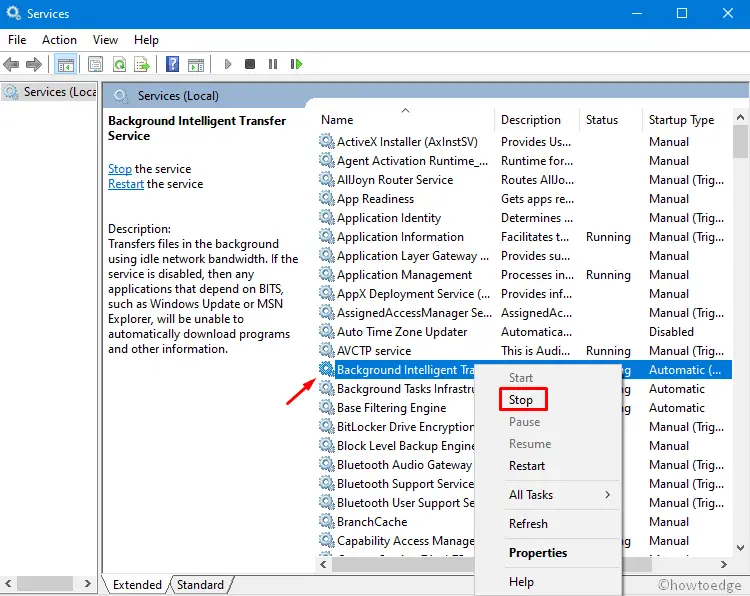Open Properties via the toolbar icon

(x=96, y=64)
